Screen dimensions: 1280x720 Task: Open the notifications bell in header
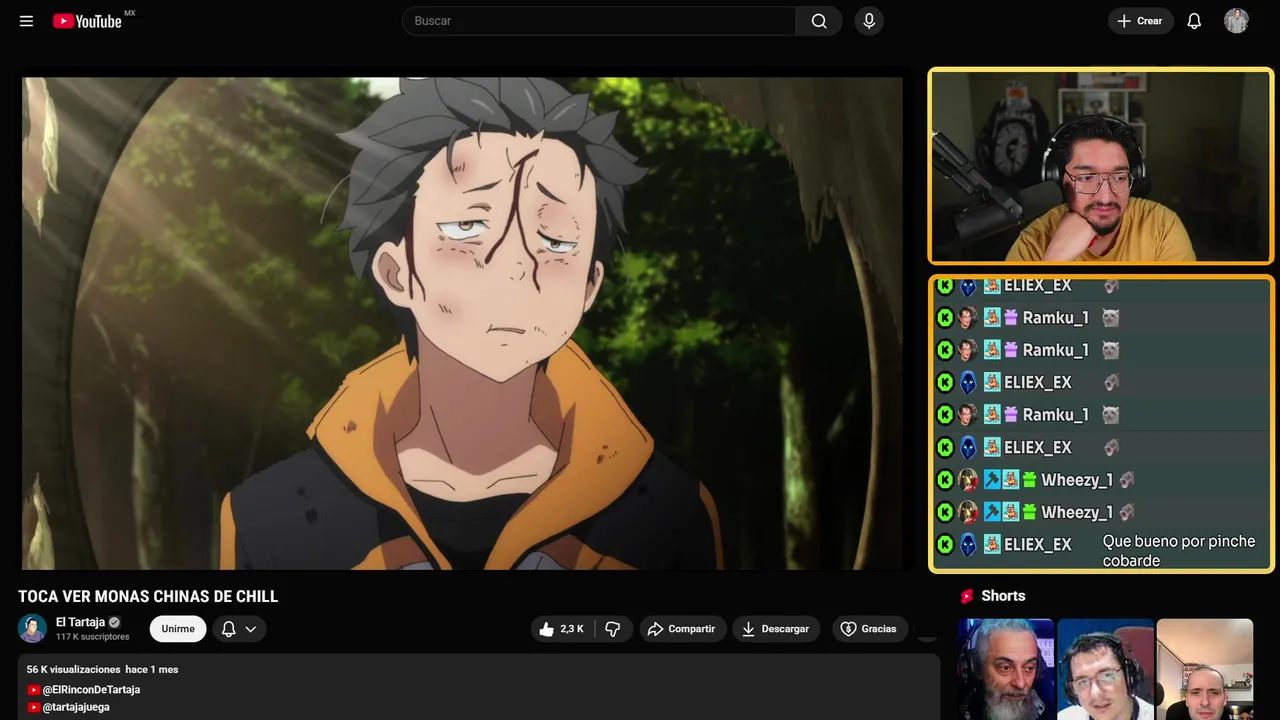tap(1194, 21)
